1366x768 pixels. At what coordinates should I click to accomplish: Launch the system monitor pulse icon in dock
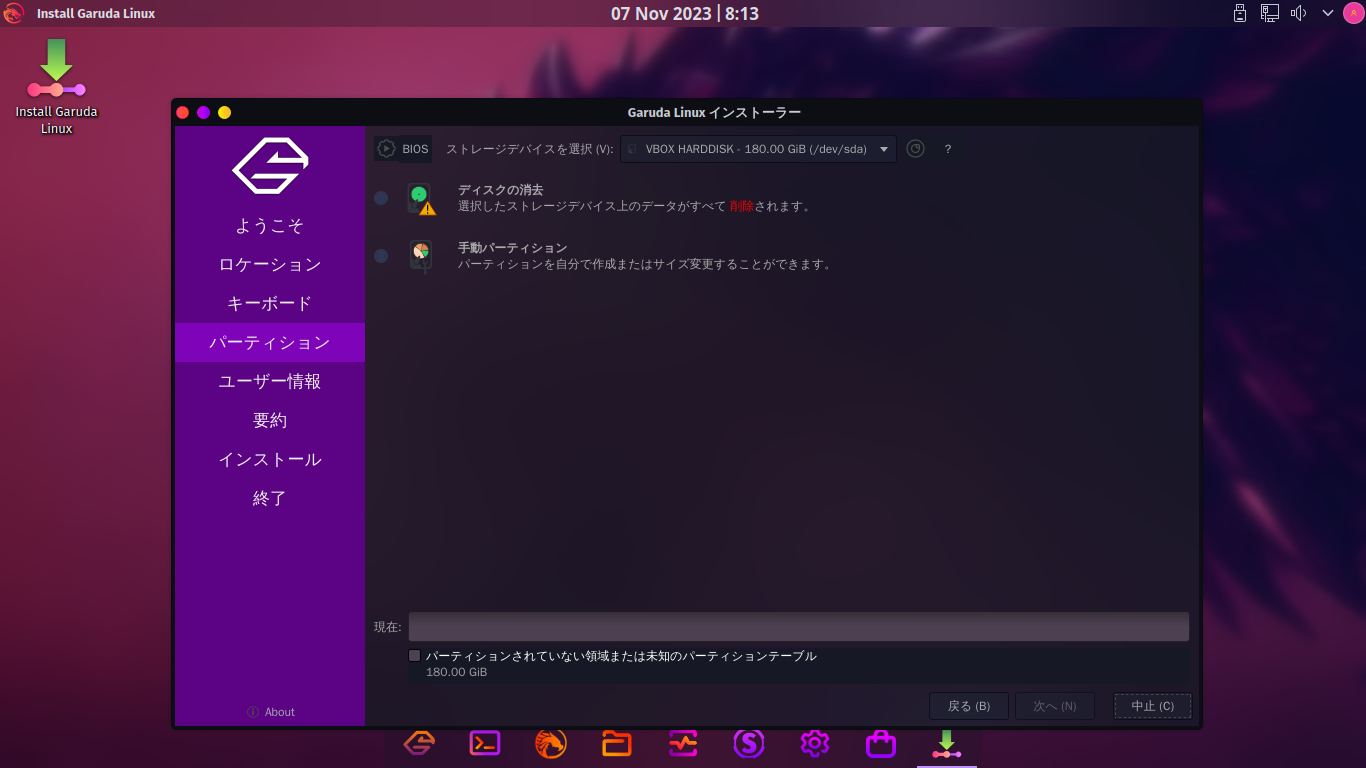click(x=683, y=743)
